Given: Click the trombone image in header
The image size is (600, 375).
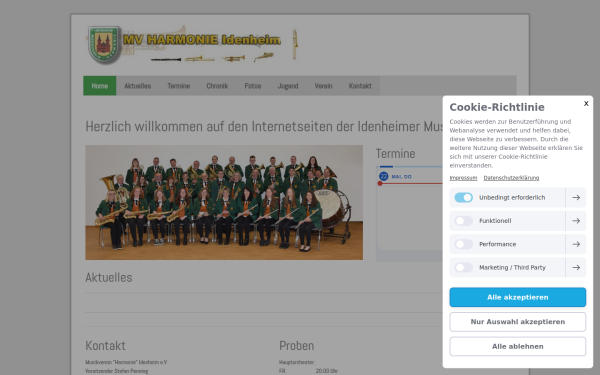Looking at the screenshot, I should [295, 44].
